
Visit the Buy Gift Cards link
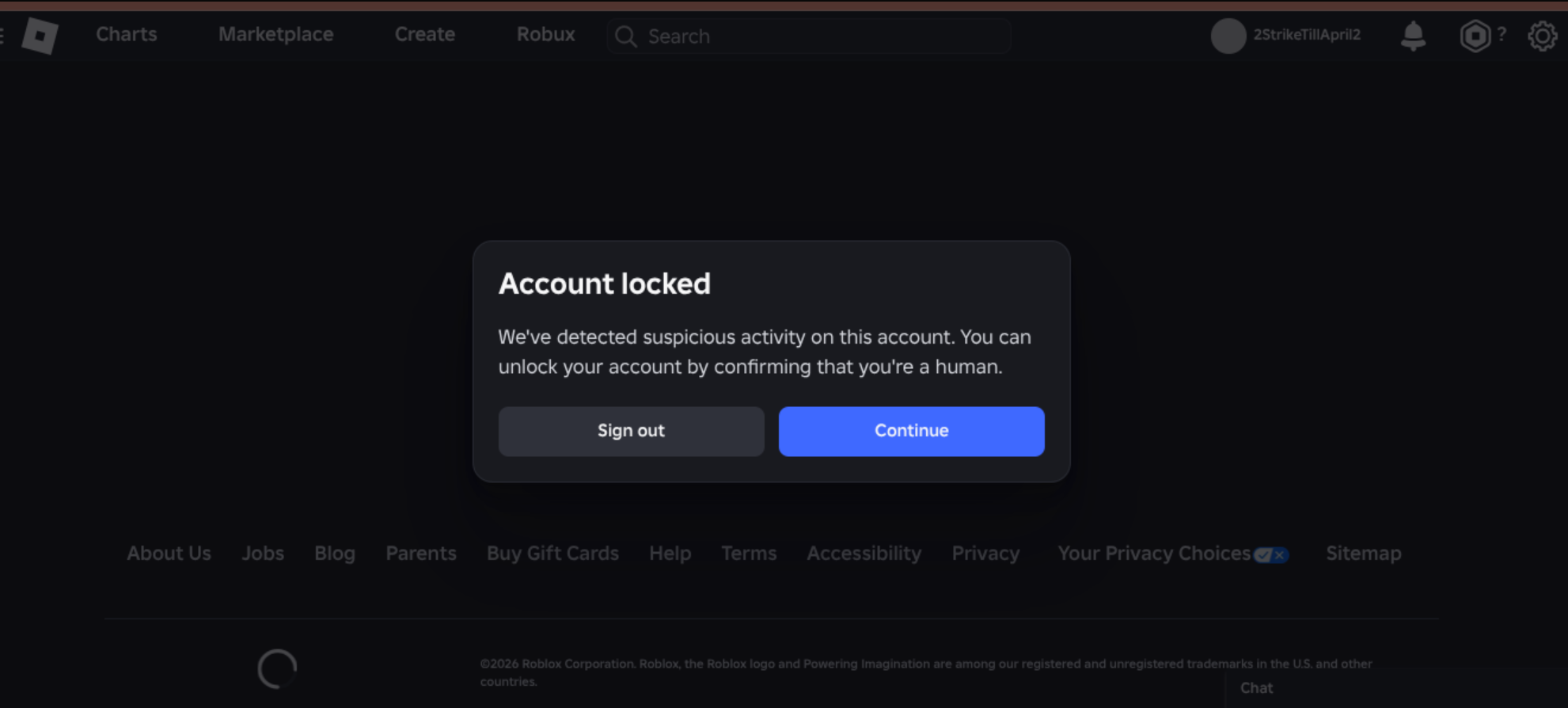[x=552, y=553]
